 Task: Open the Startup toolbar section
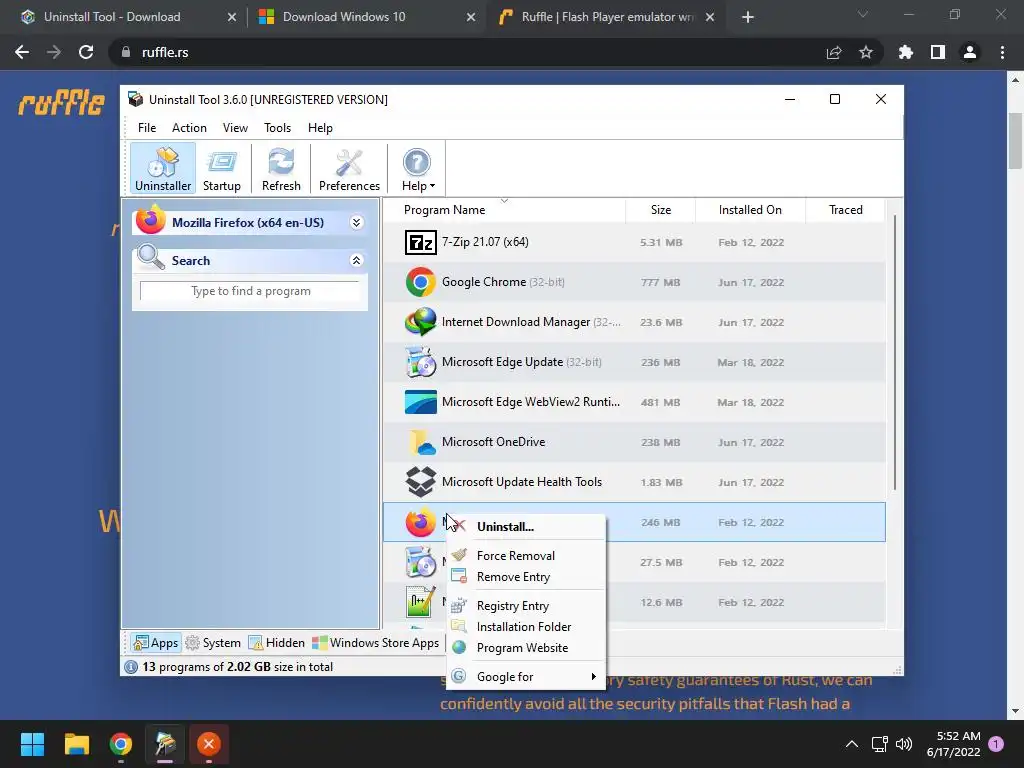[x=222, y=168]
